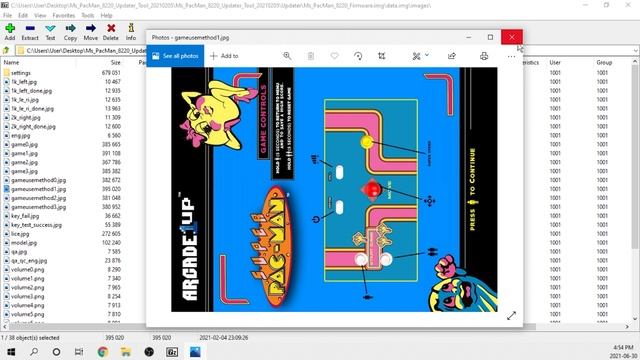Select file key_fail.jpg
The height and width of the screenshot is (360, 640).
[25, 216]
